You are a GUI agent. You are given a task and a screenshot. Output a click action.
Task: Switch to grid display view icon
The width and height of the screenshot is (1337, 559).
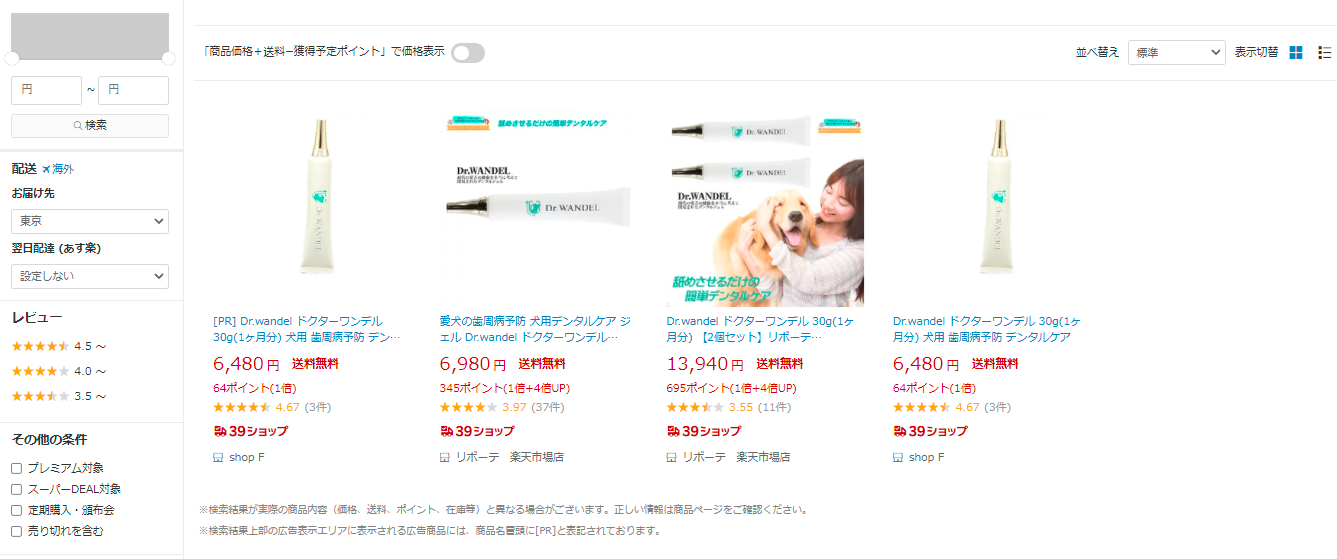coord(1296,53)
